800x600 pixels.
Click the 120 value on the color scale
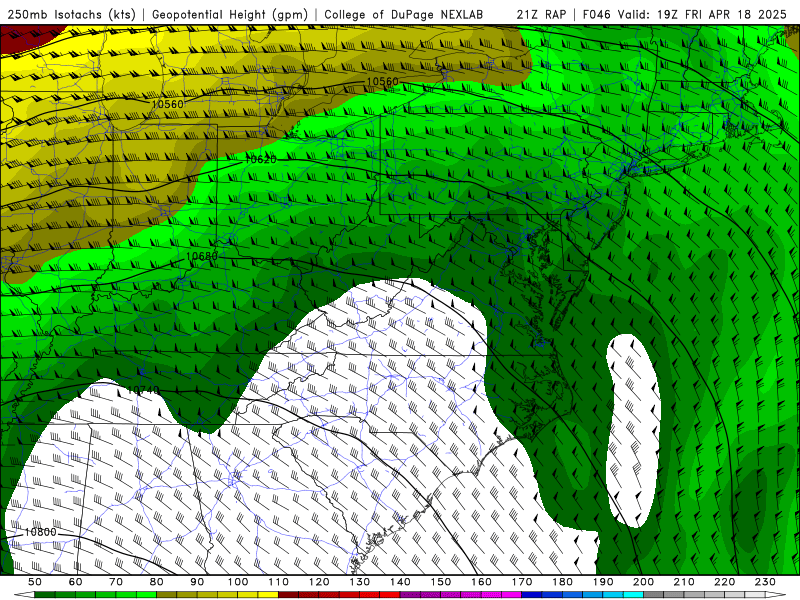coord(319,582)
